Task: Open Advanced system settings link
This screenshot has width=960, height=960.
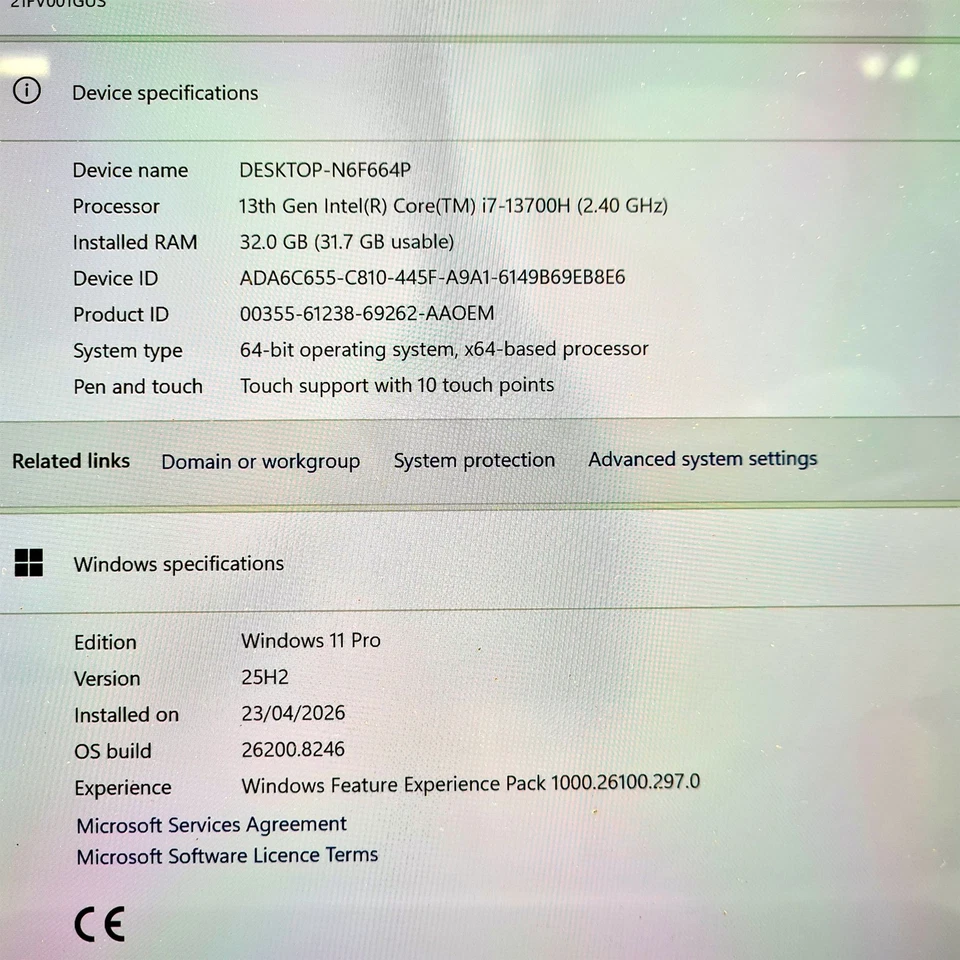Action: (x=703, y=459)
